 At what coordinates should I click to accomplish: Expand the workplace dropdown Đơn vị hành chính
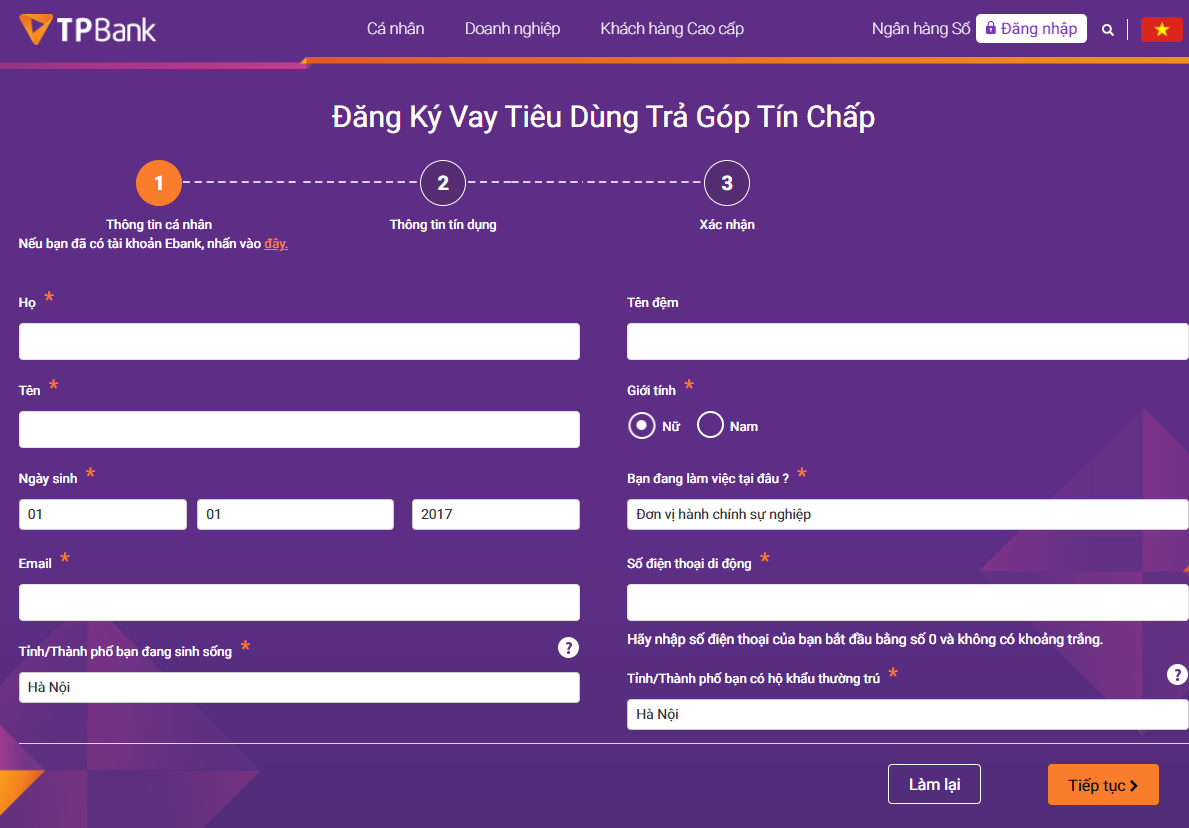click(907, 514)
